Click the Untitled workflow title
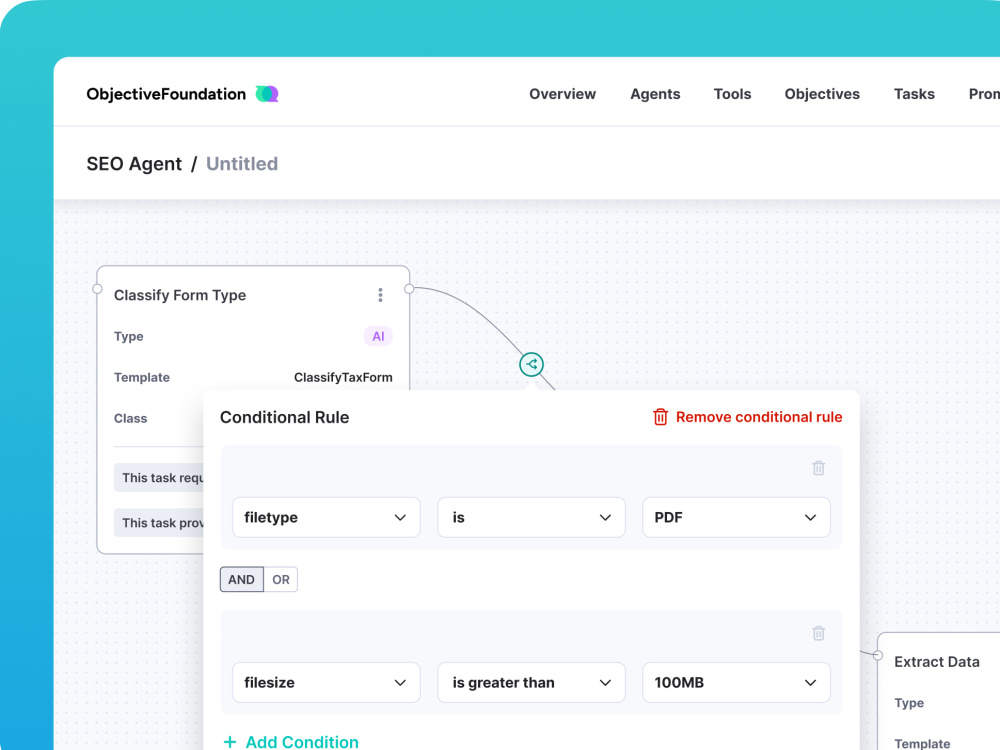The image size is (1000, 750). tap(242, 164)
